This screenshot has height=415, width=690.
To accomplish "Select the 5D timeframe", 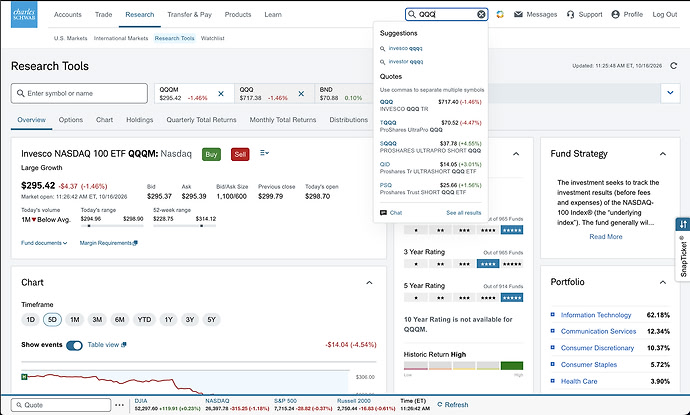I will [52, 320].
